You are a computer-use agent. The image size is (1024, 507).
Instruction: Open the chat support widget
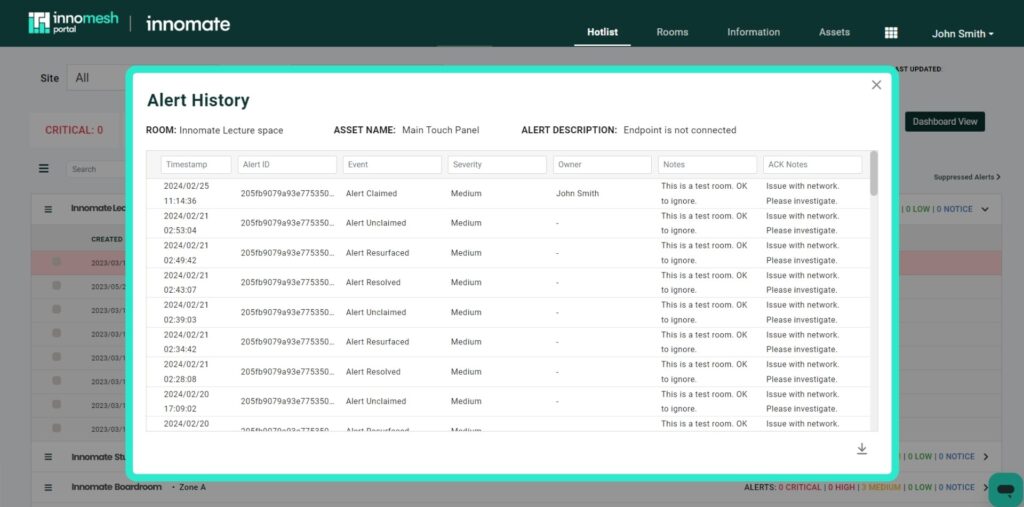pos(1006,489)
